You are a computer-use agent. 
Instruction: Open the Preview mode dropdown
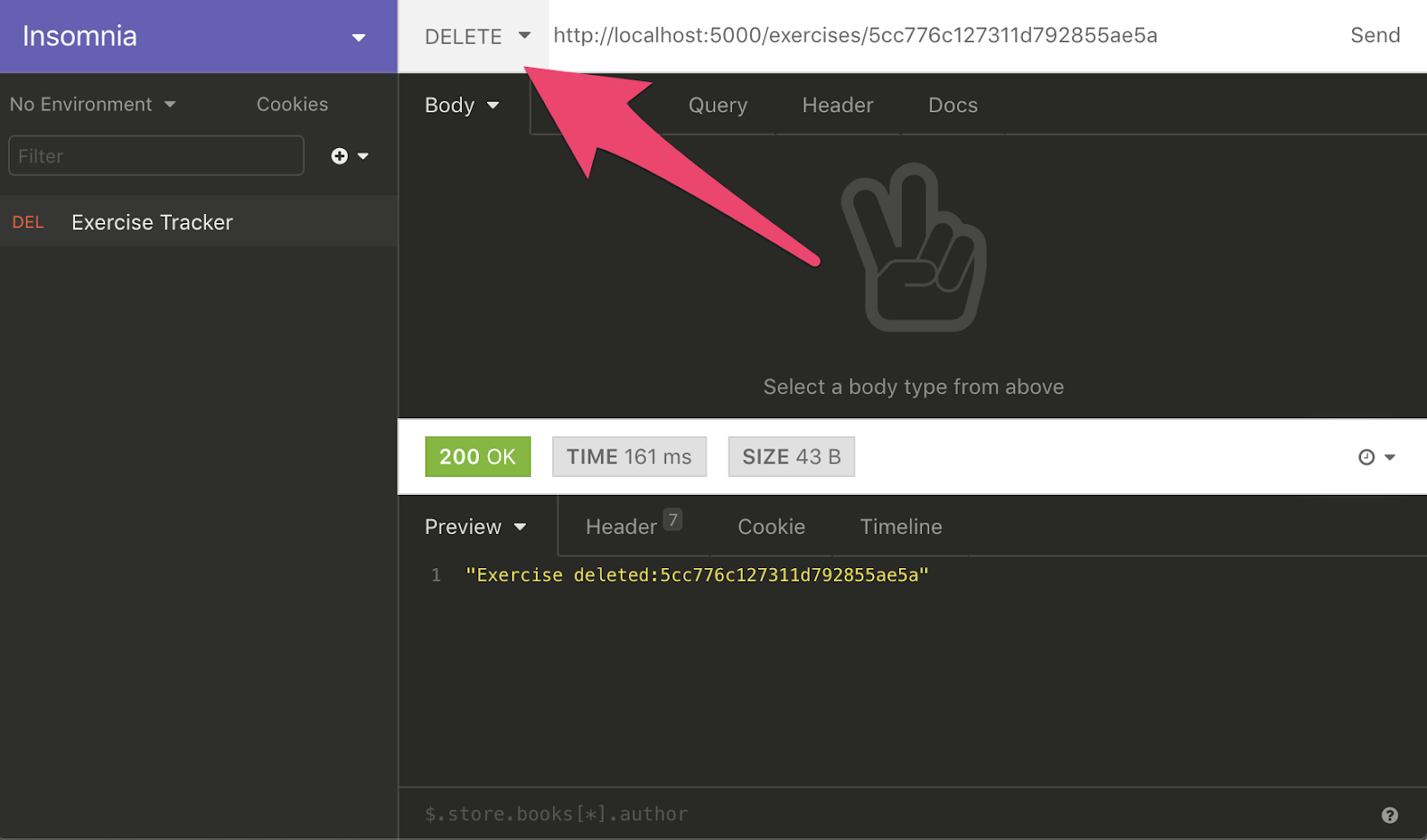[x=475, y=527]
